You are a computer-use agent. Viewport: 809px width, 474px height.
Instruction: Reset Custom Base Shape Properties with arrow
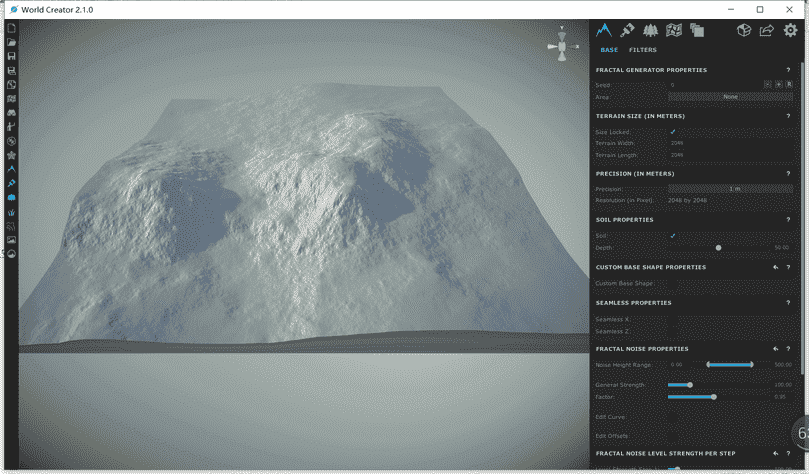tap(775, 267)
